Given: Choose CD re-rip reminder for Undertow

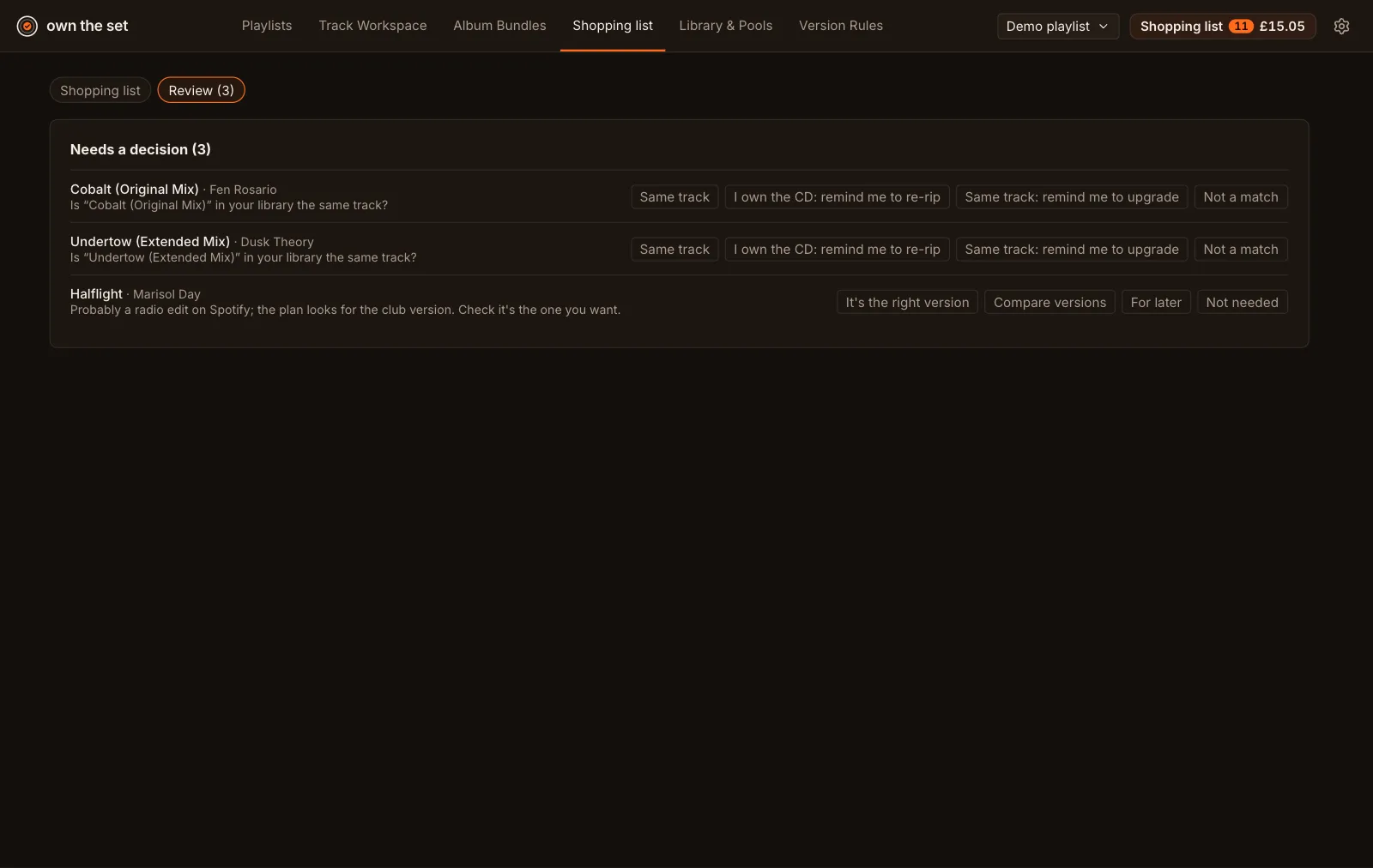Looking at the screenshot, I should 837,250.
